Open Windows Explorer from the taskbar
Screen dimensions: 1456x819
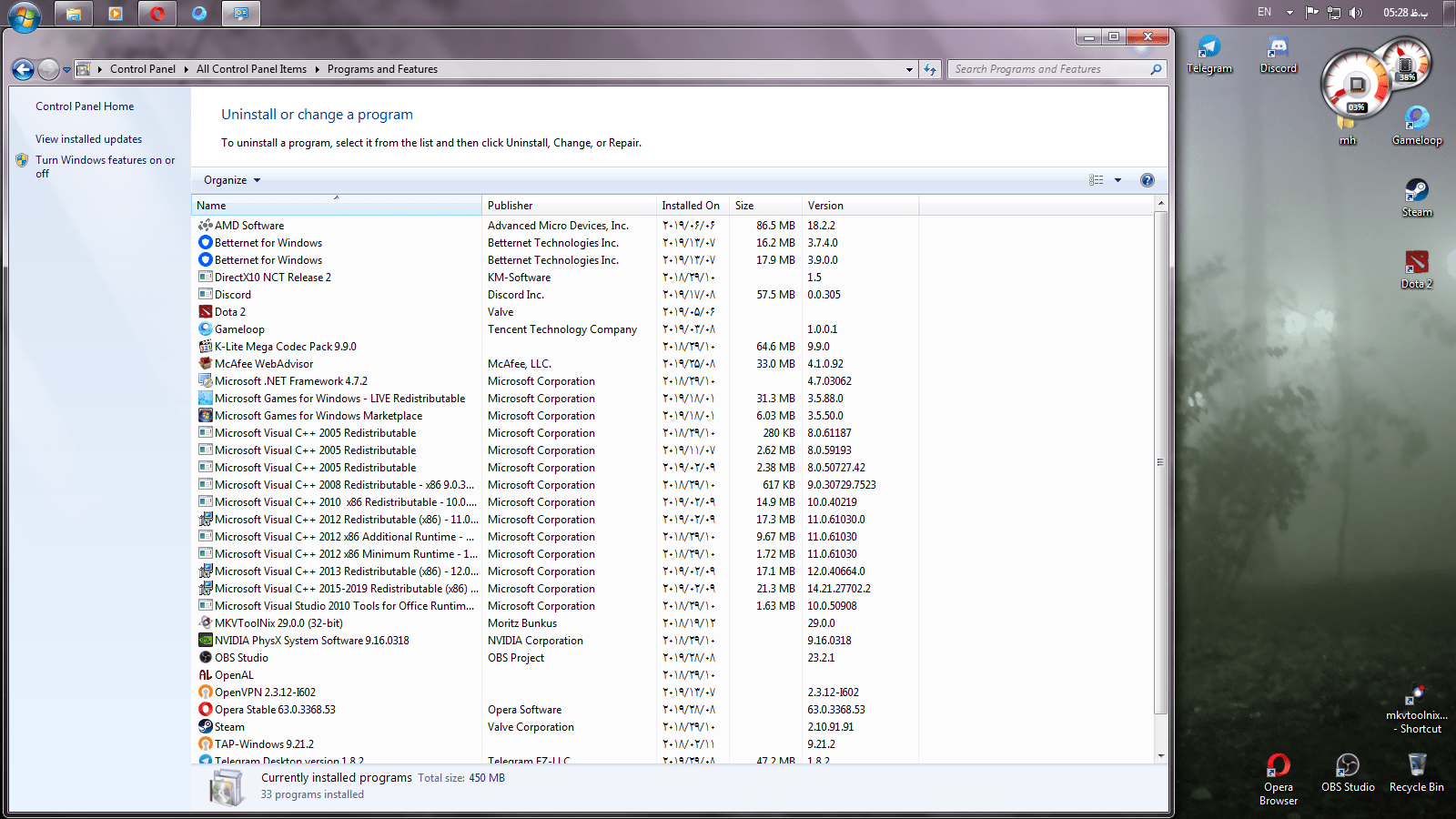74,14
